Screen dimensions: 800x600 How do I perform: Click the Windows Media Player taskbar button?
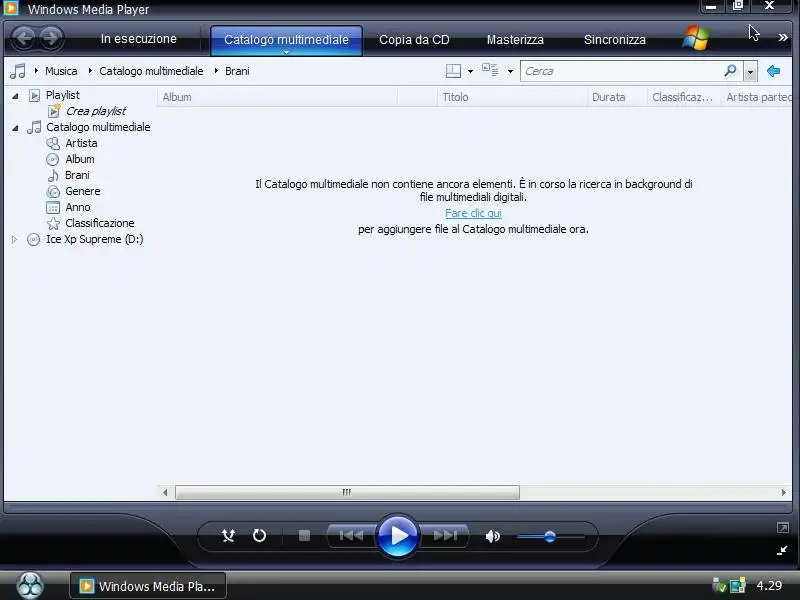[148, 586]
